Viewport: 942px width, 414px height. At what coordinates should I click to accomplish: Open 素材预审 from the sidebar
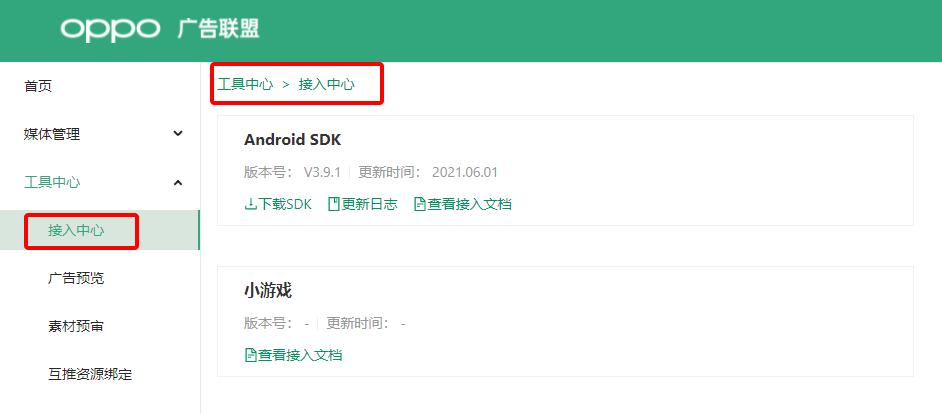[x=76, y=326]
